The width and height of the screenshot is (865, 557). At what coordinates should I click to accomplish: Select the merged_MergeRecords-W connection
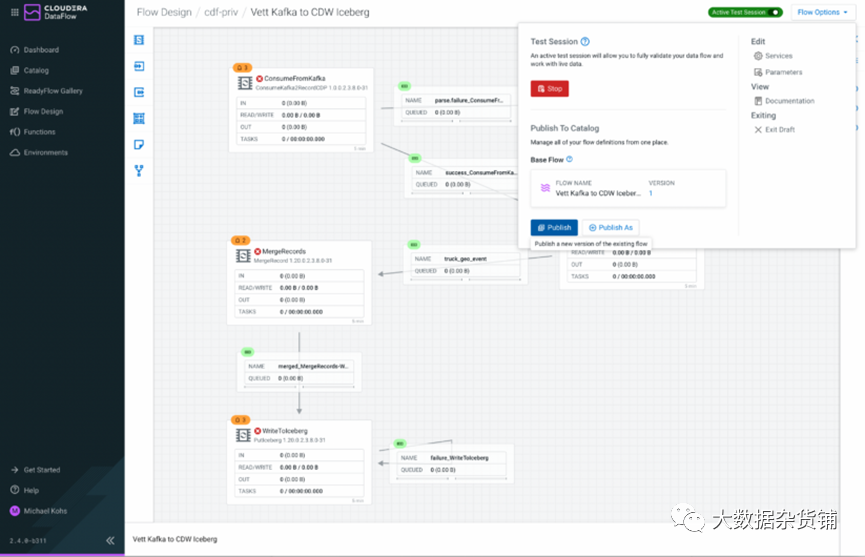[299, 372]
